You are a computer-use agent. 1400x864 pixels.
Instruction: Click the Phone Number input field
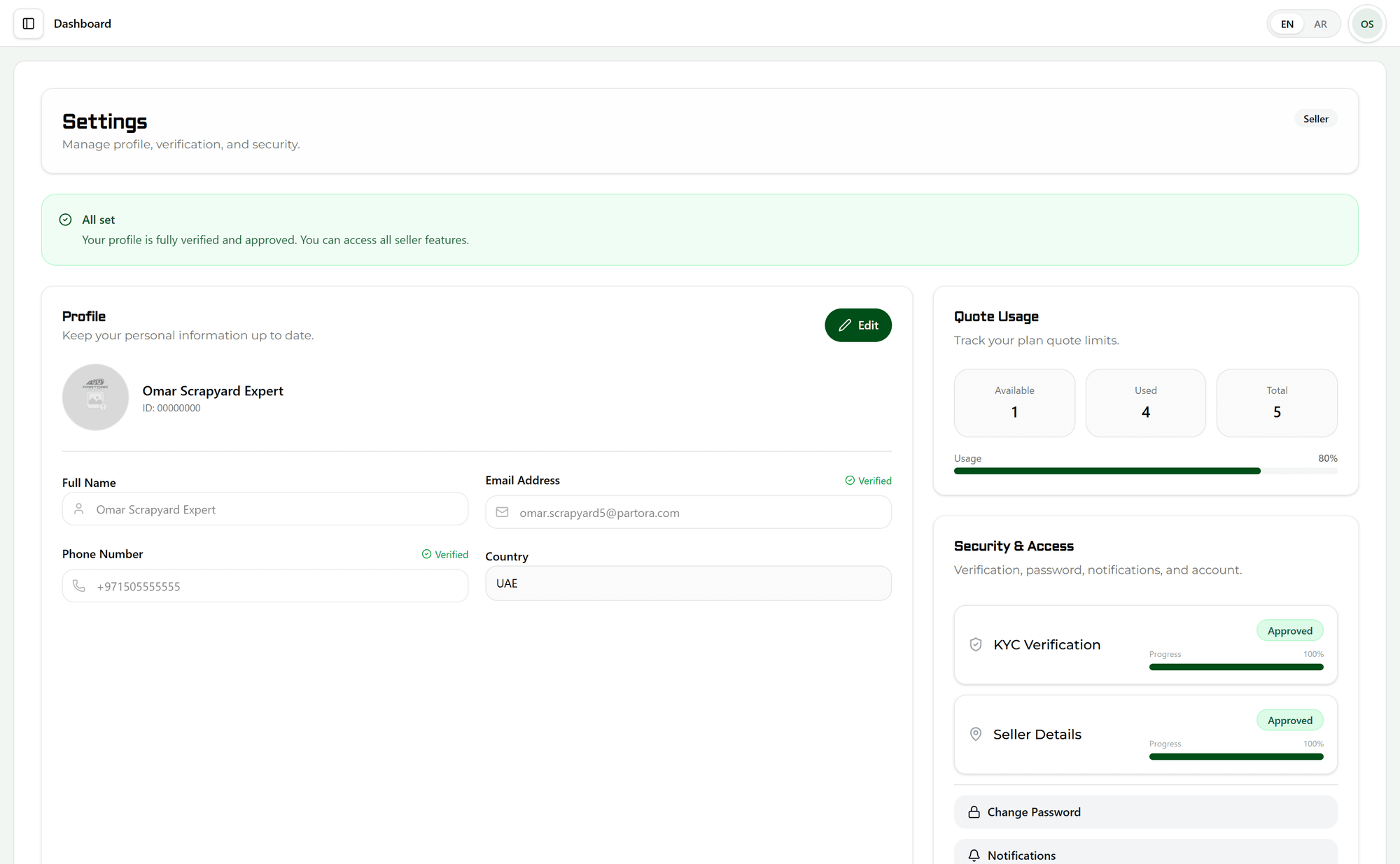pyautogui.click(x=265, y=586)
